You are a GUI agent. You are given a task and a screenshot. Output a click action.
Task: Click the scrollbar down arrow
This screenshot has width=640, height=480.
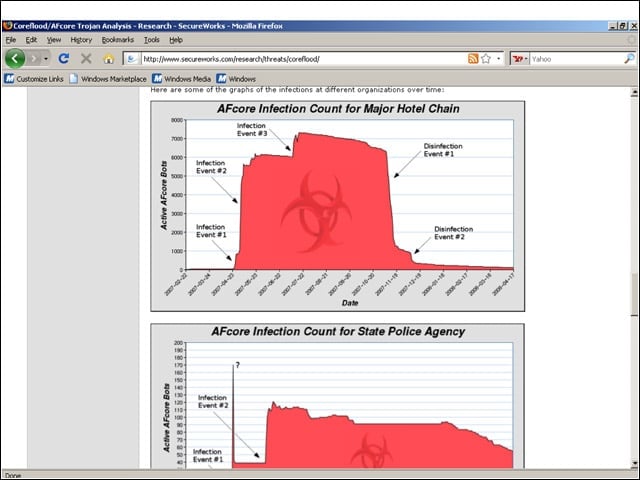pyautogui.click(x=634, y=463)
